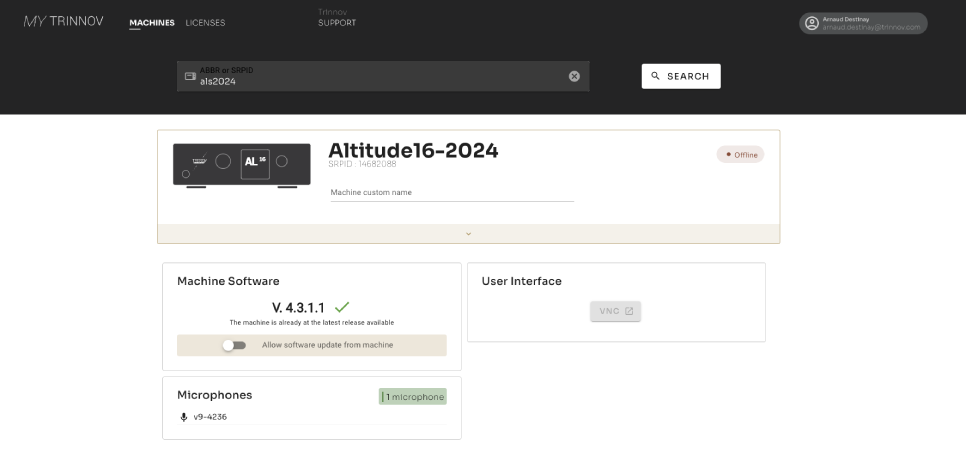Open the LICENSES tab
This screenshot has height=450, width=966.
coord(205,23)
